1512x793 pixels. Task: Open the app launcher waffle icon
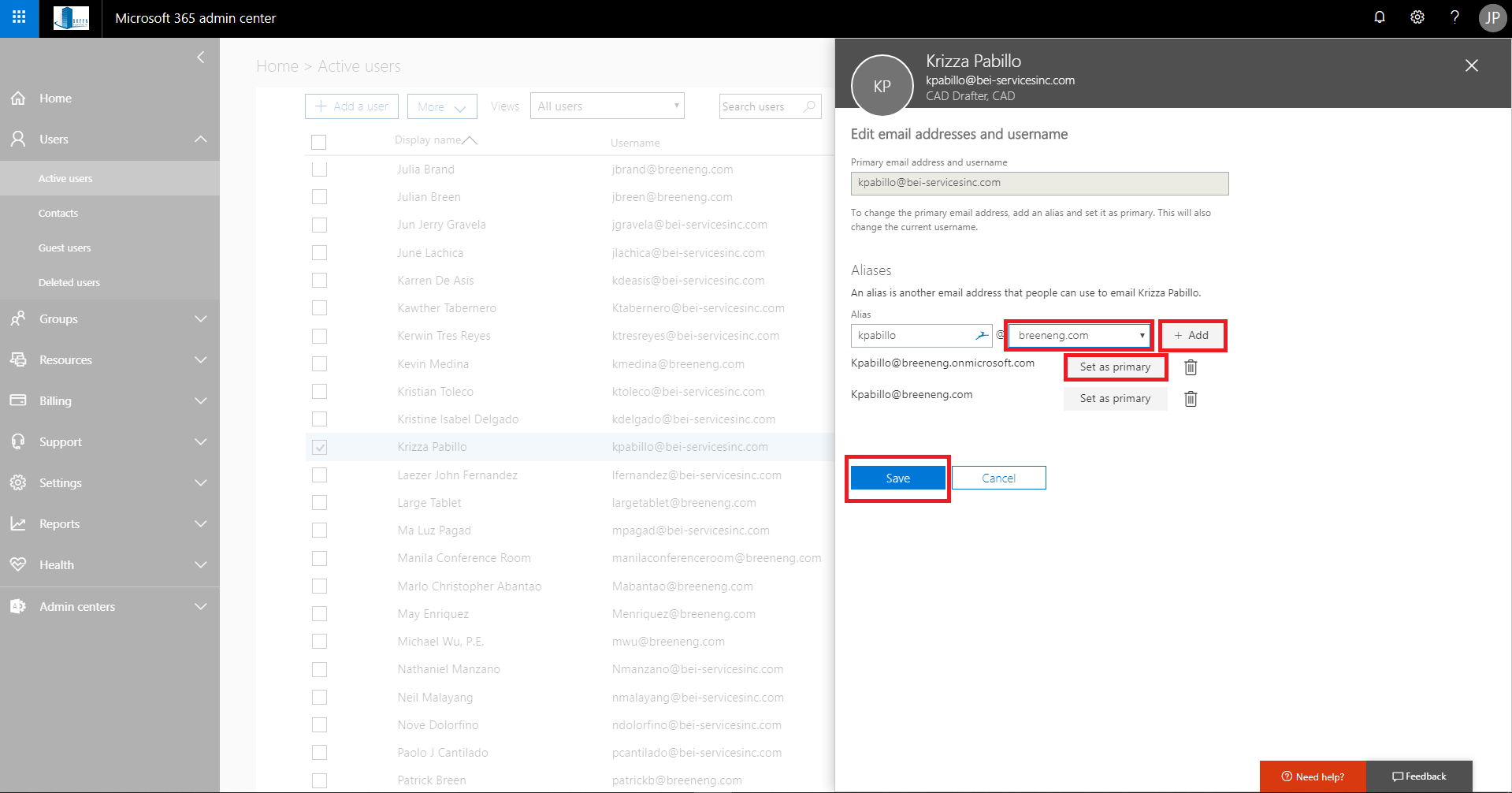pyautogui.click(x=19, y=17)
